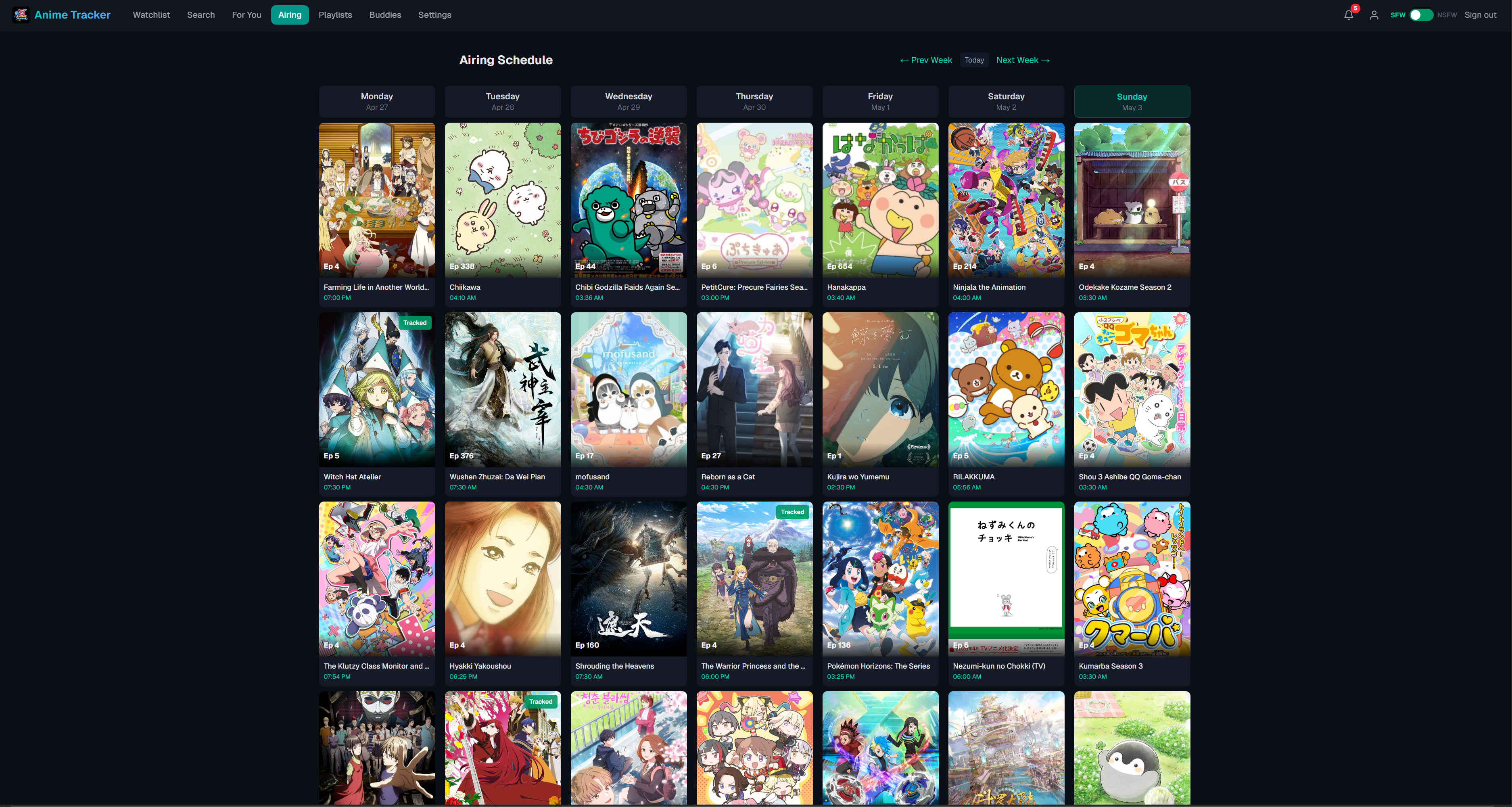Open the Watchlist tab

click(x=151, y=15)
